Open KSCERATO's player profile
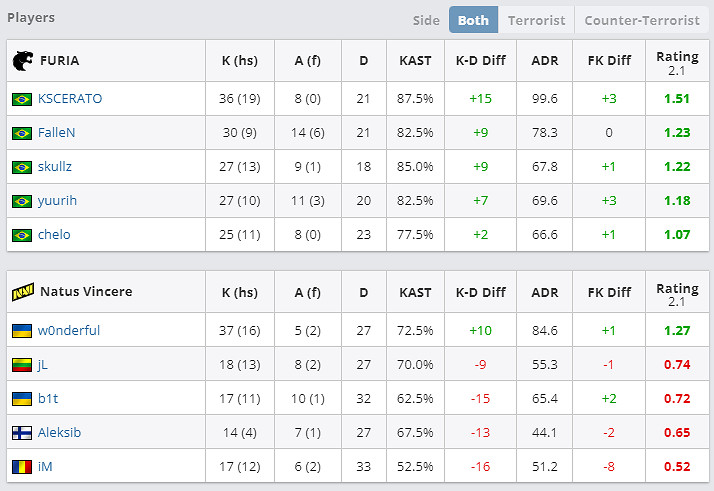Image resolution: width=714 pixels, height=491 pixels. [70, 99]
